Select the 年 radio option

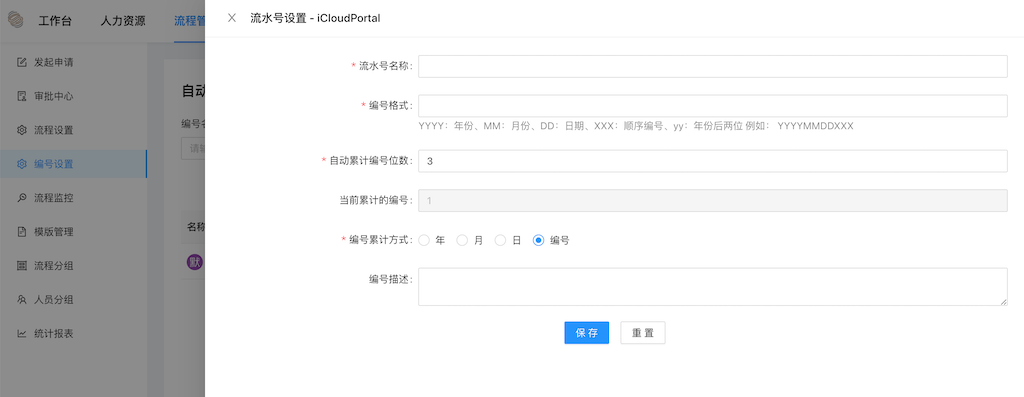[424, 240]
